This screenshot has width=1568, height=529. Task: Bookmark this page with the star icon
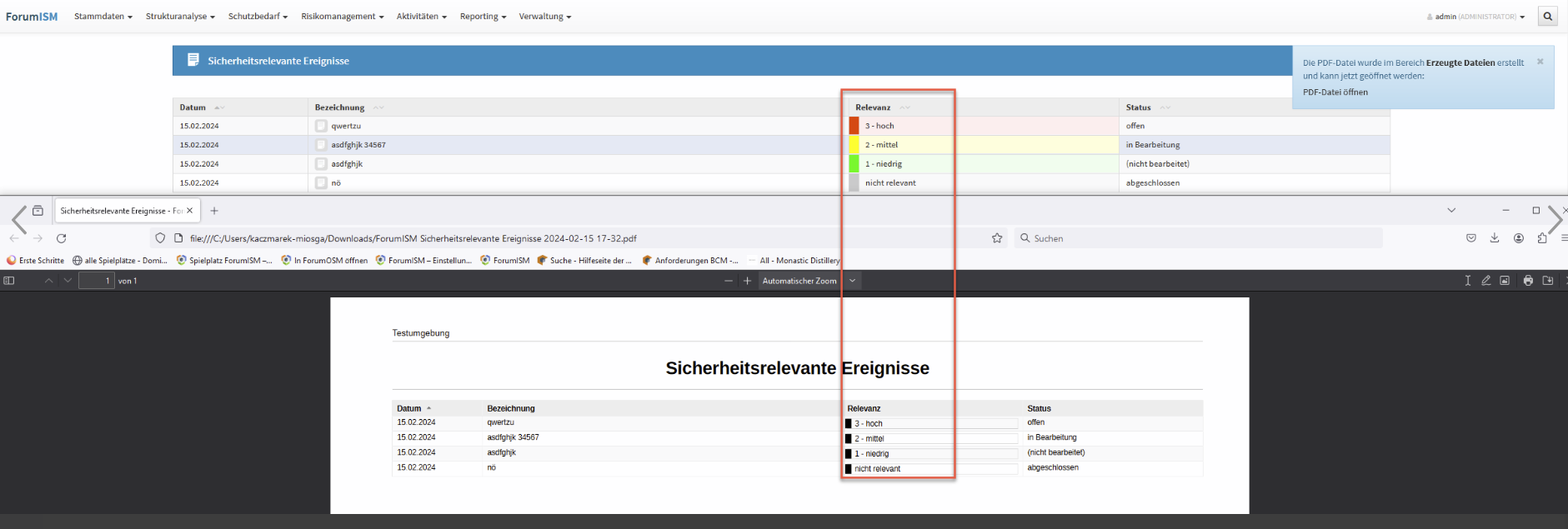pyautogui.click(x=997, y=238)
